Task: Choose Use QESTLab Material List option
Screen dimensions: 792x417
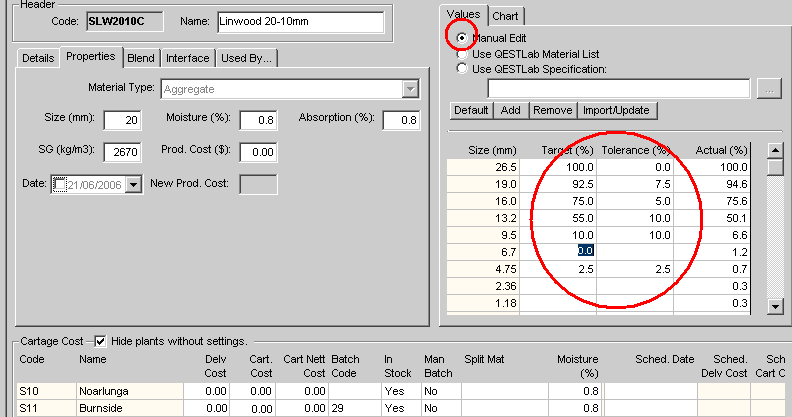Action: (461, 54)
